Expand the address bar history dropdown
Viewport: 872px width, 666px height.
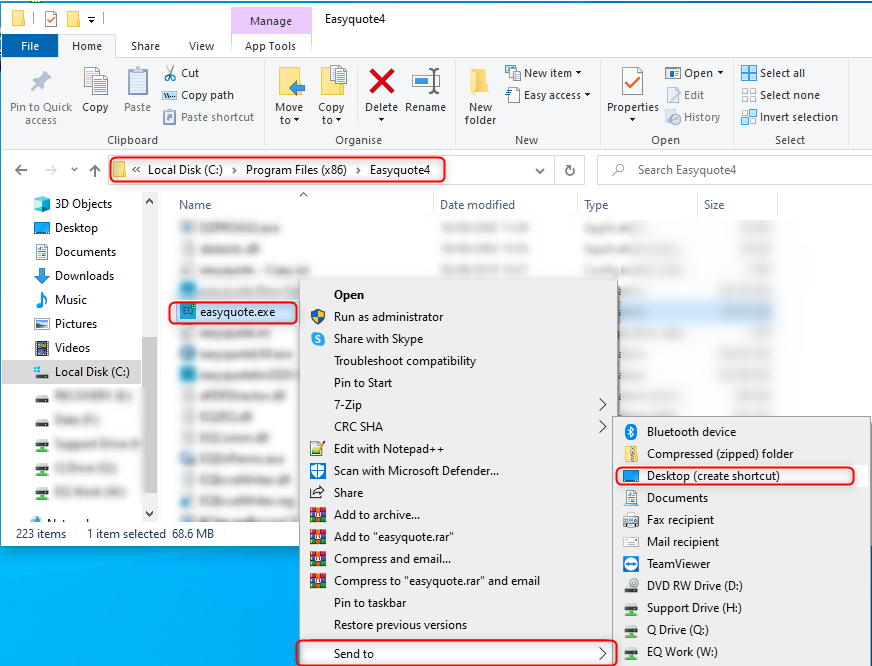click(x=539, y=171)
